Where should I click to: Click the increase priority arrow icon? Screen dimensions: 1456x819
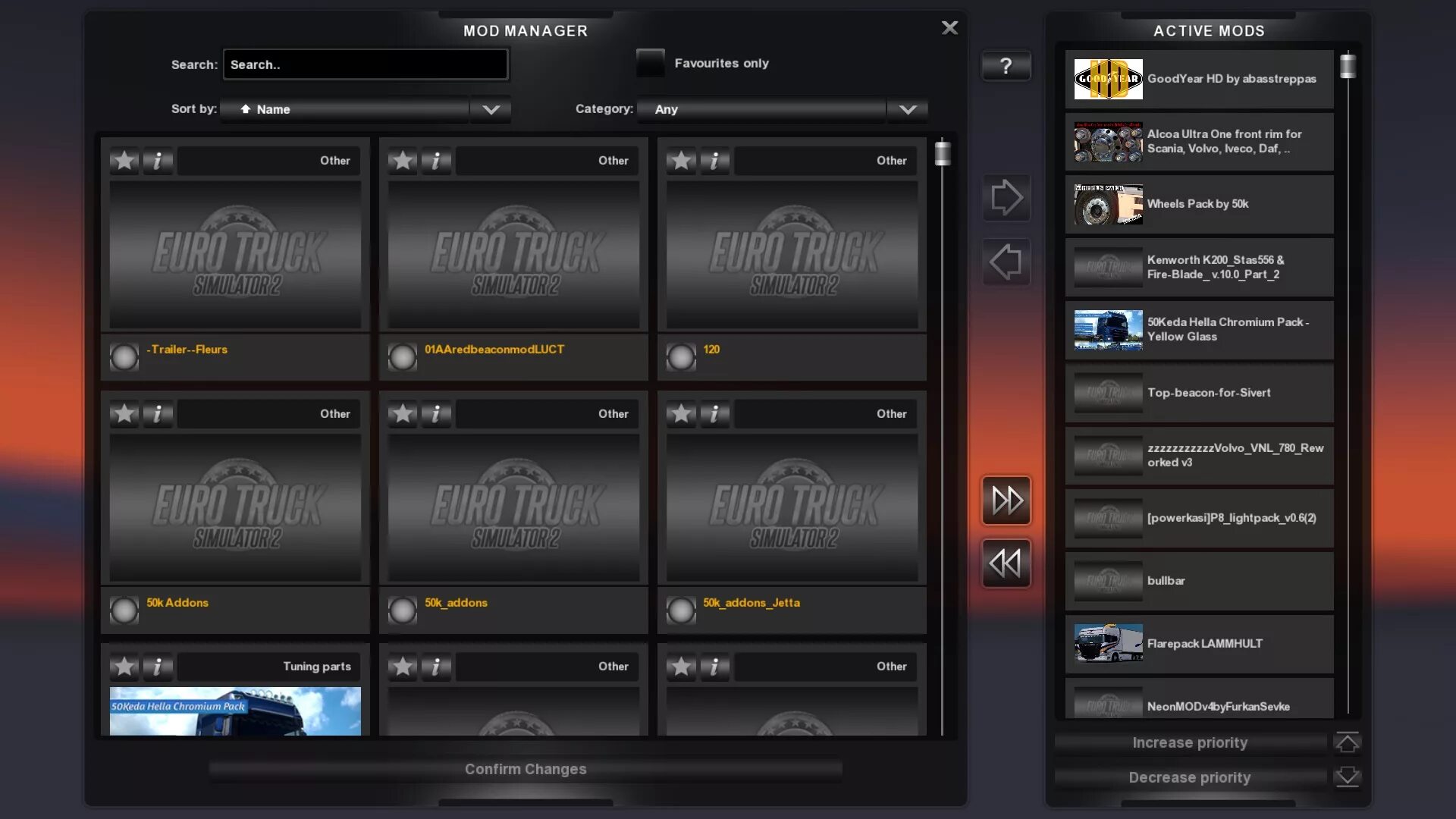pyautogui.click(x=1347, y=742)
